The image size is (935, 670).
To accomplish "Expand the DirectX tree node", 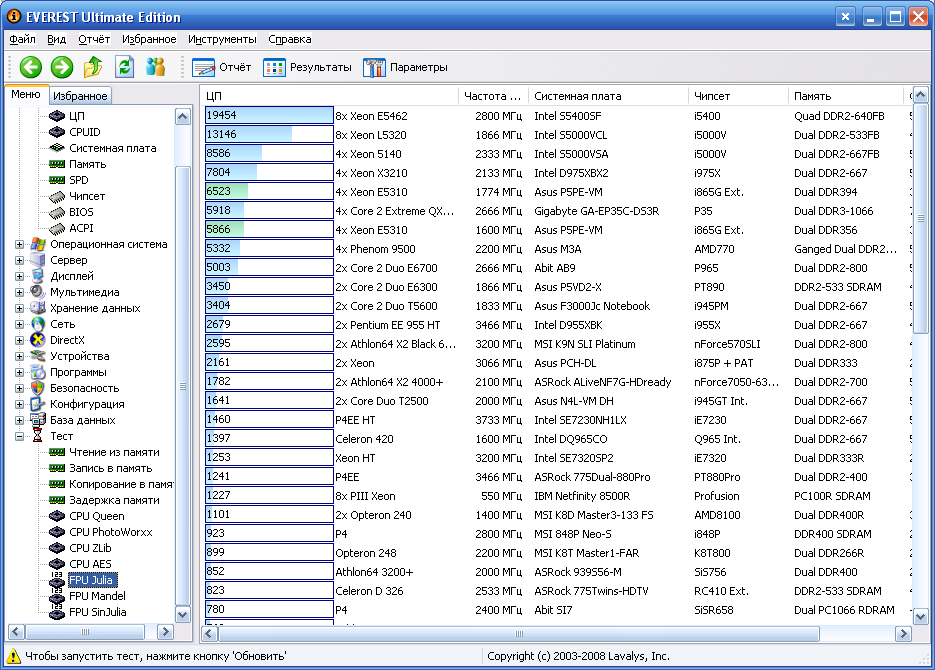I will point(20,340).
